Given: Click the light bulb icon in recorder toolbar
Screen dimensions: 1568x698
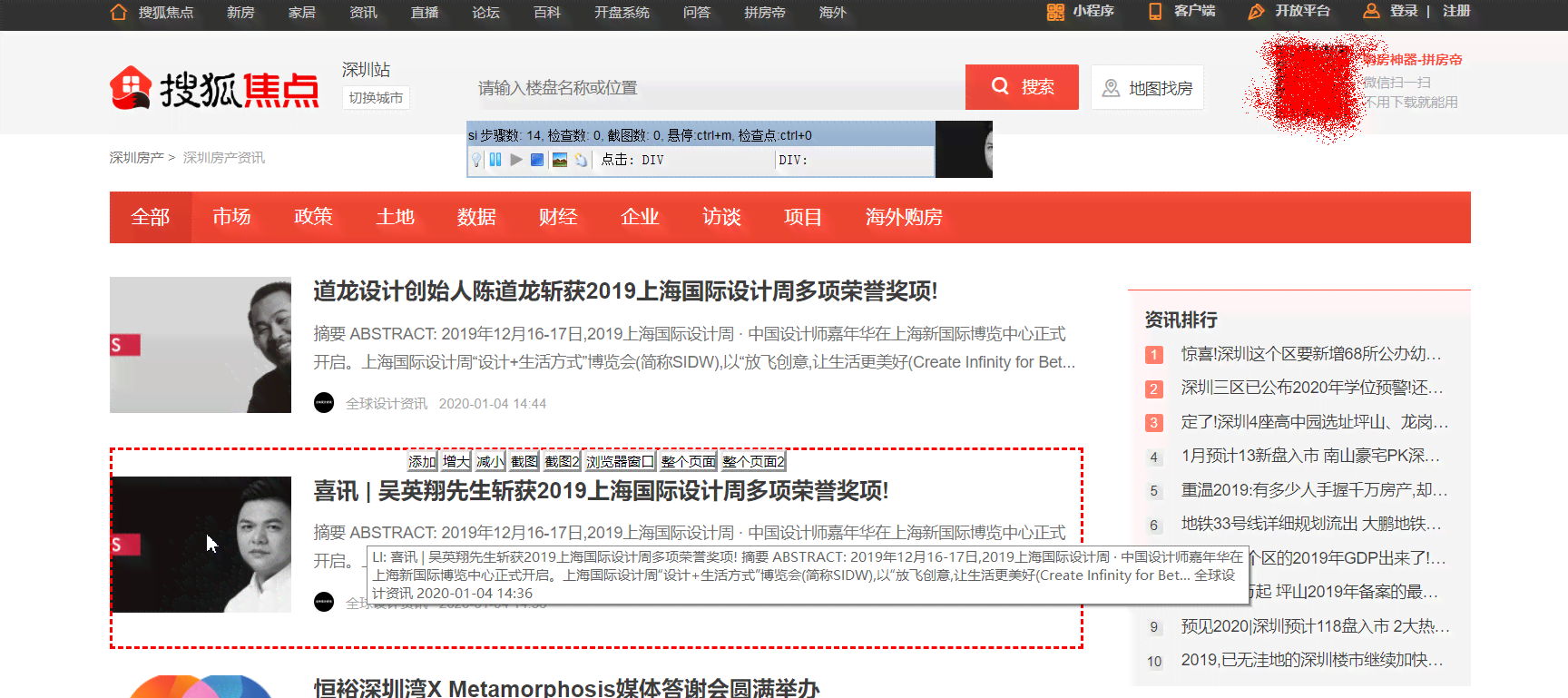Looking at the screenshot, I should click(x=476, y=160).
